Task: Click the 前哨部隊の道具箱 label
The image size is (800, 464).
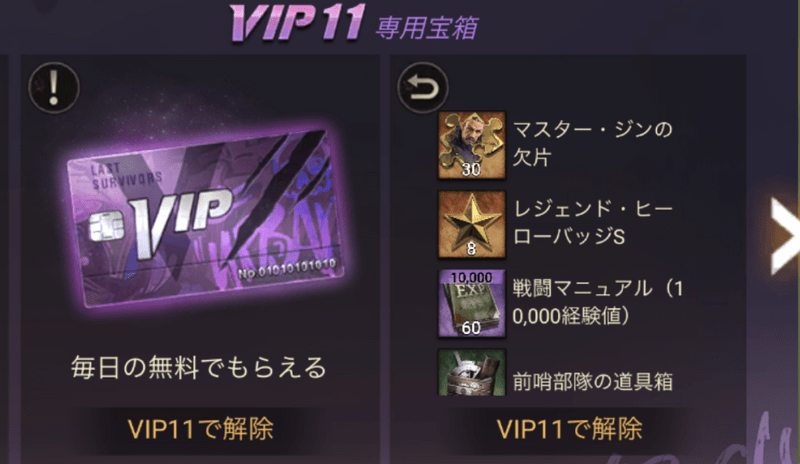Action: pos(592,382)
